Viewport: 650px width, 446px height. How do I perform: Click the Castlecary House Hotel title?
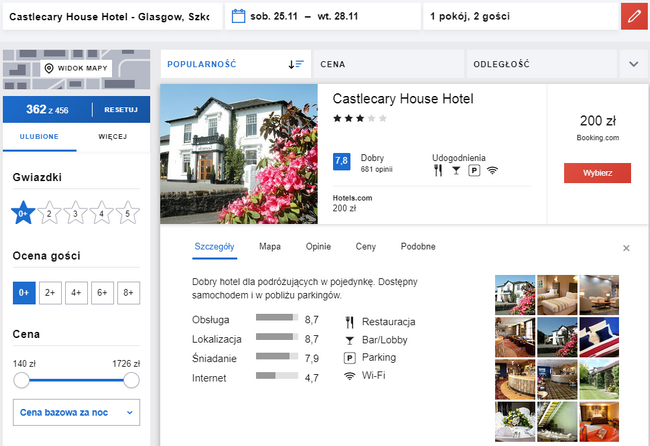(403, 99)
